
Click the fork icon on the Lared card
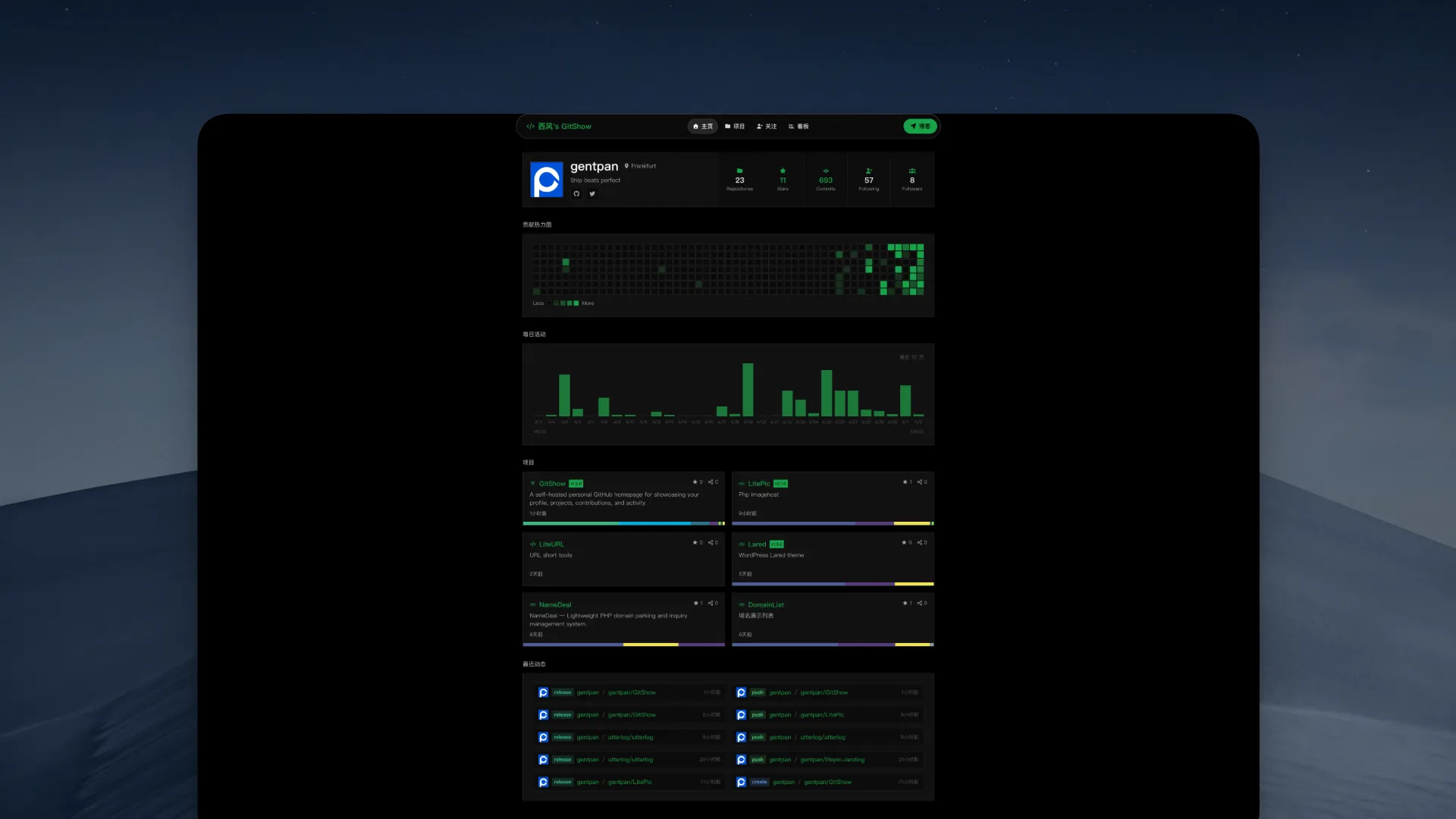point(920,543)
